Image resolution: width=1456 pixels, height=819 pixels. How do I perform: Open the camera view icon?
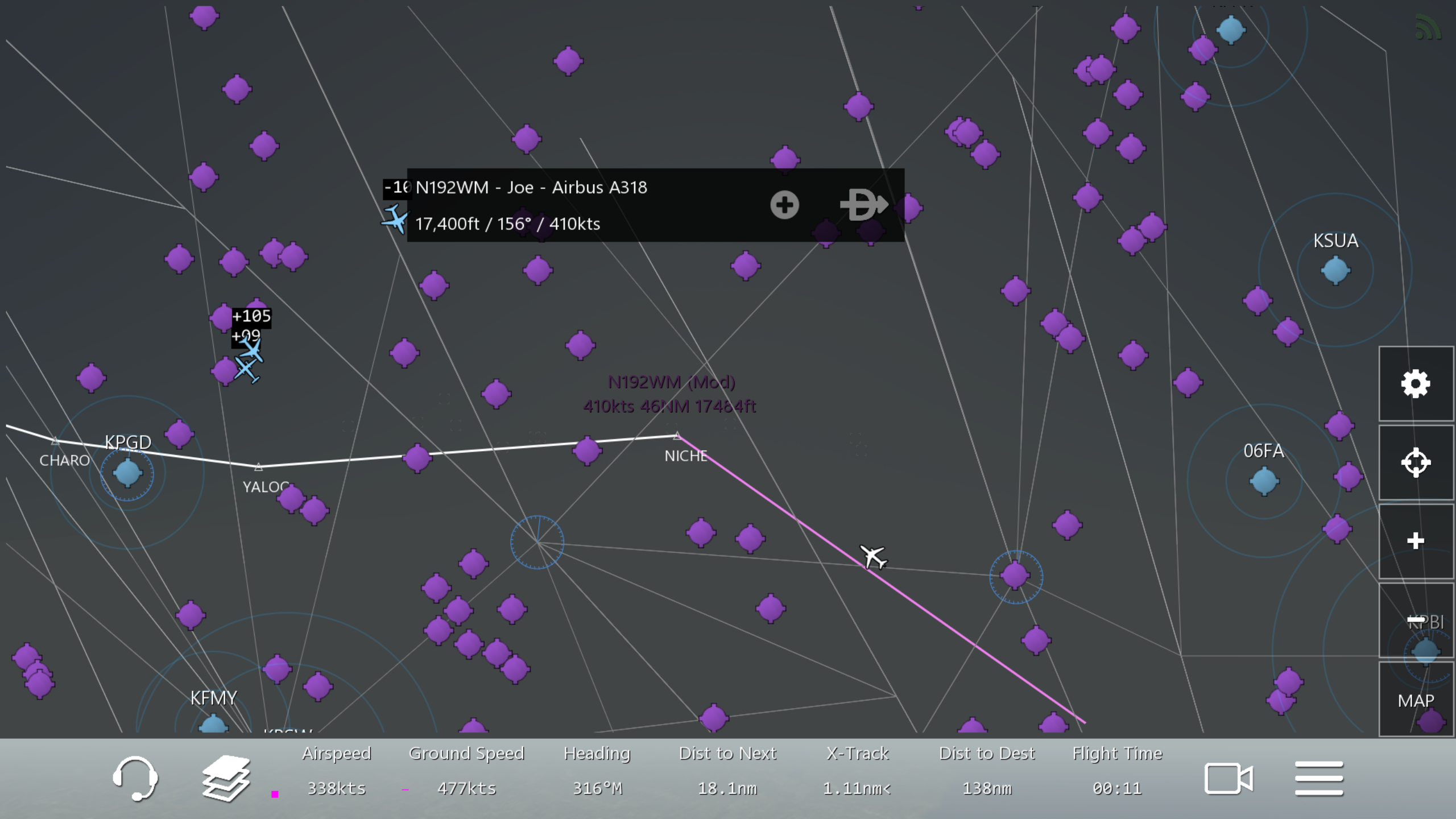click(x=1228, y=778)
